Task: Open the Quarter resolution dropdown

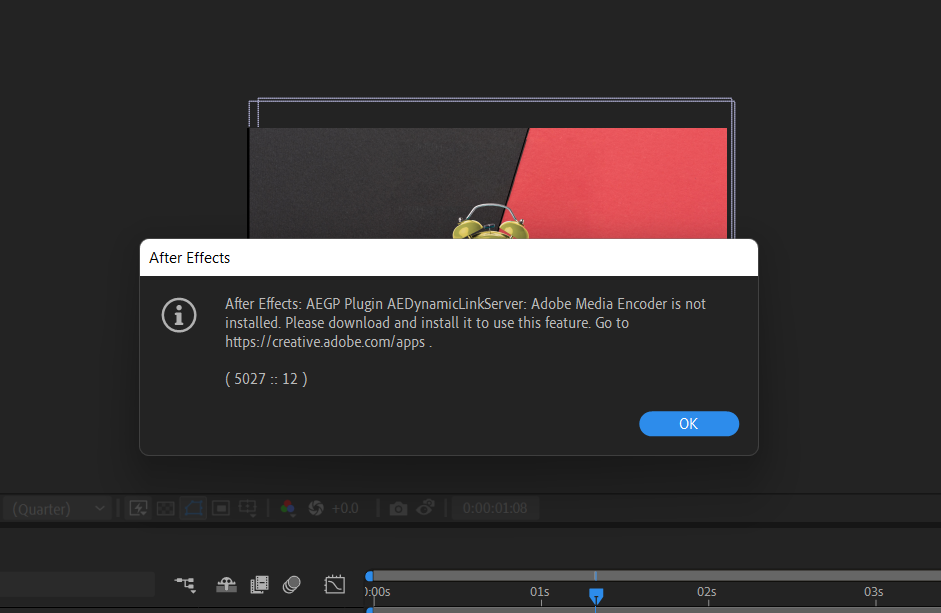Action: pos(58,509)
